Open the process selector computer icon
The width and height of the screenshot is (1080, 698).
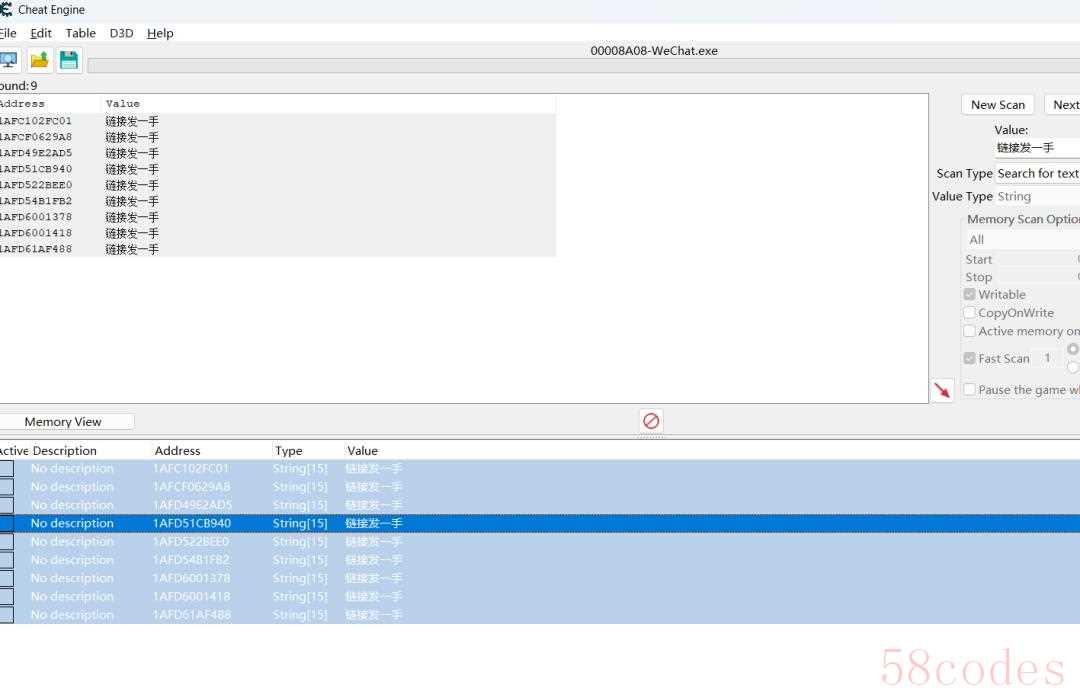[8, 61]
